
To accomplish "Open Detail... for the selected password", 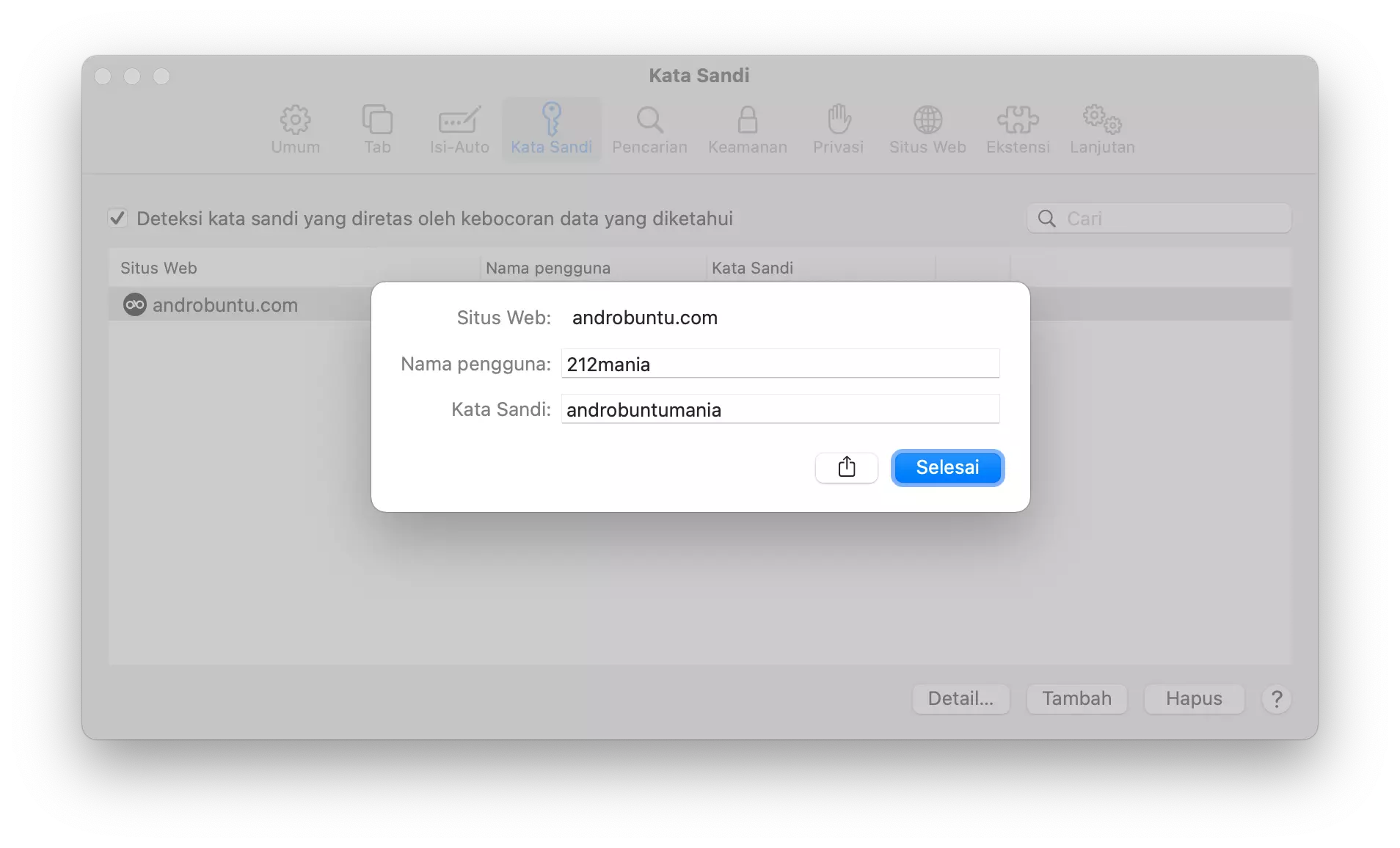I will click(x=960, y=699).
